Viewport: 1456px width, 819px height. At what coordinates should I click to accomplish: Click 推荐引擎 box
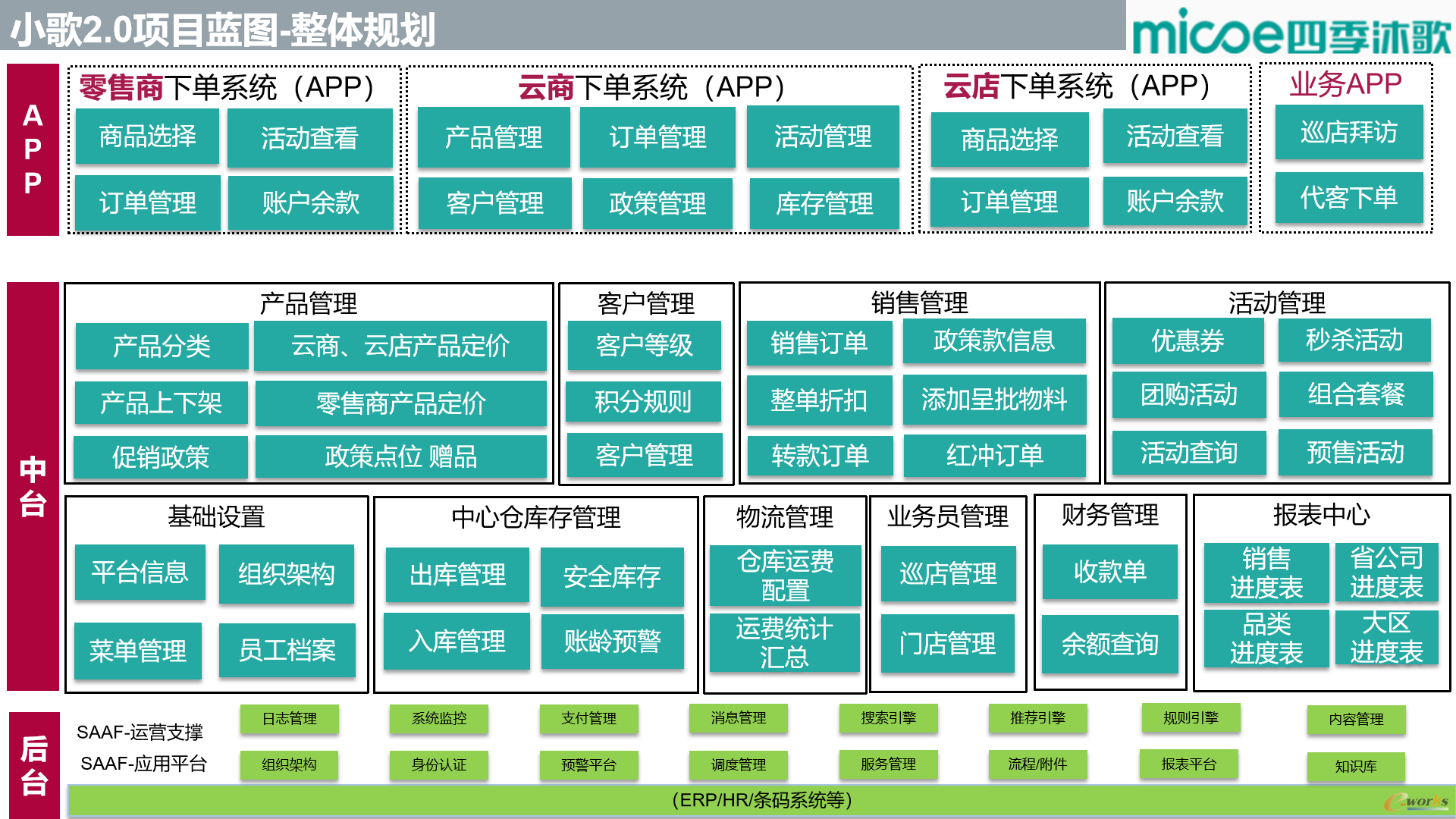coord(1038,717)
